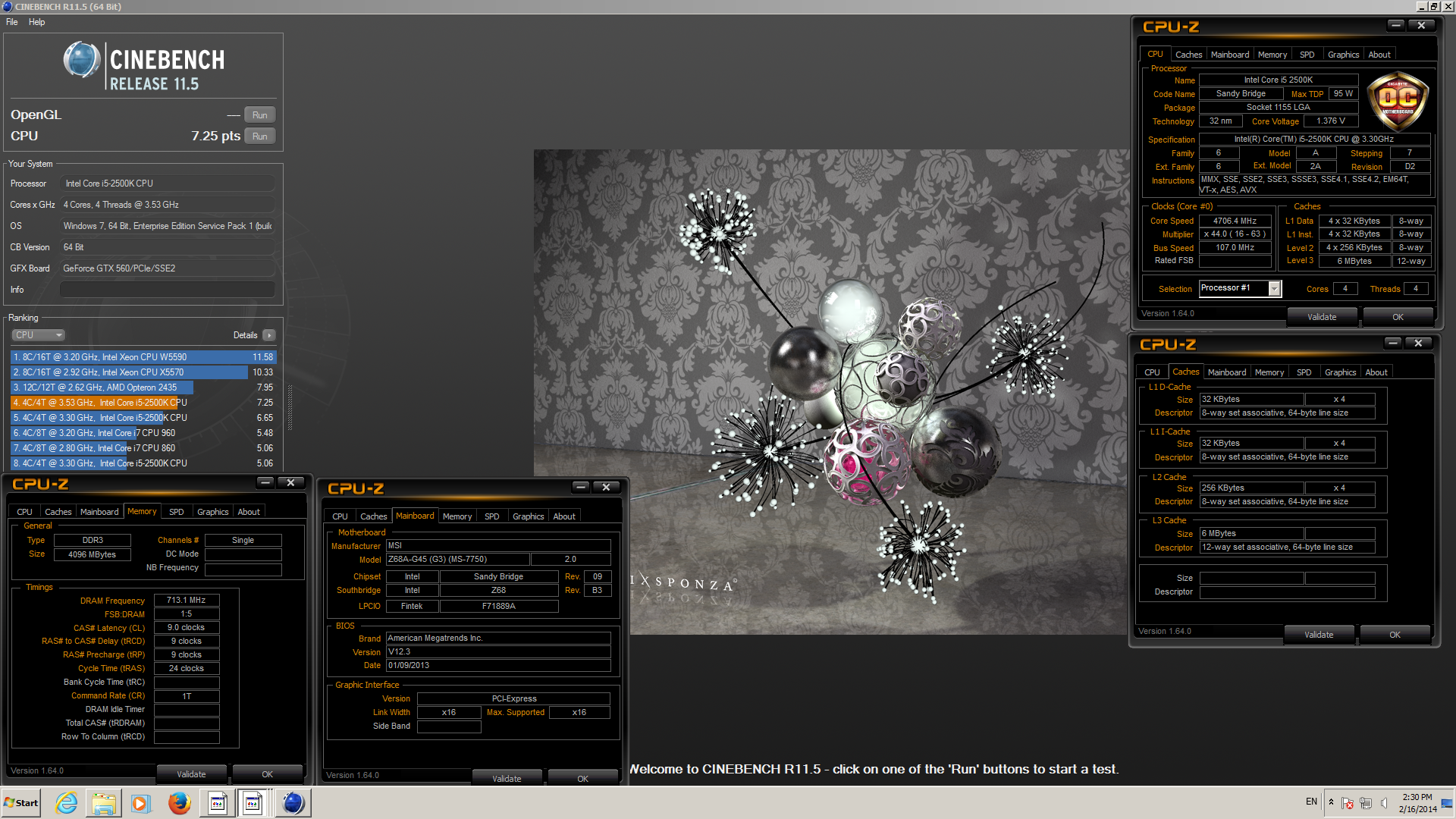The height and width of the screenshot is (819, 1456).
Task: Click the mainboard model Z68A-G45 field
Action: pyautogui.click(x=457, y=560)
